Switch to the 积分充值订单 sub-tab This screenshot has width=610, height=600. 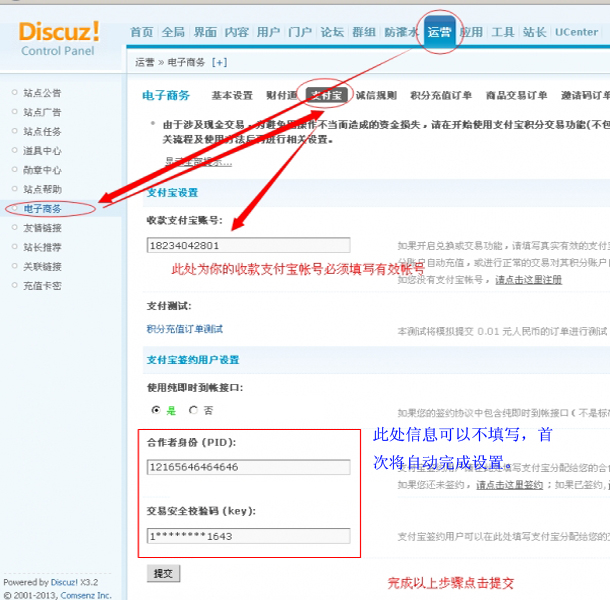(441, 95)
